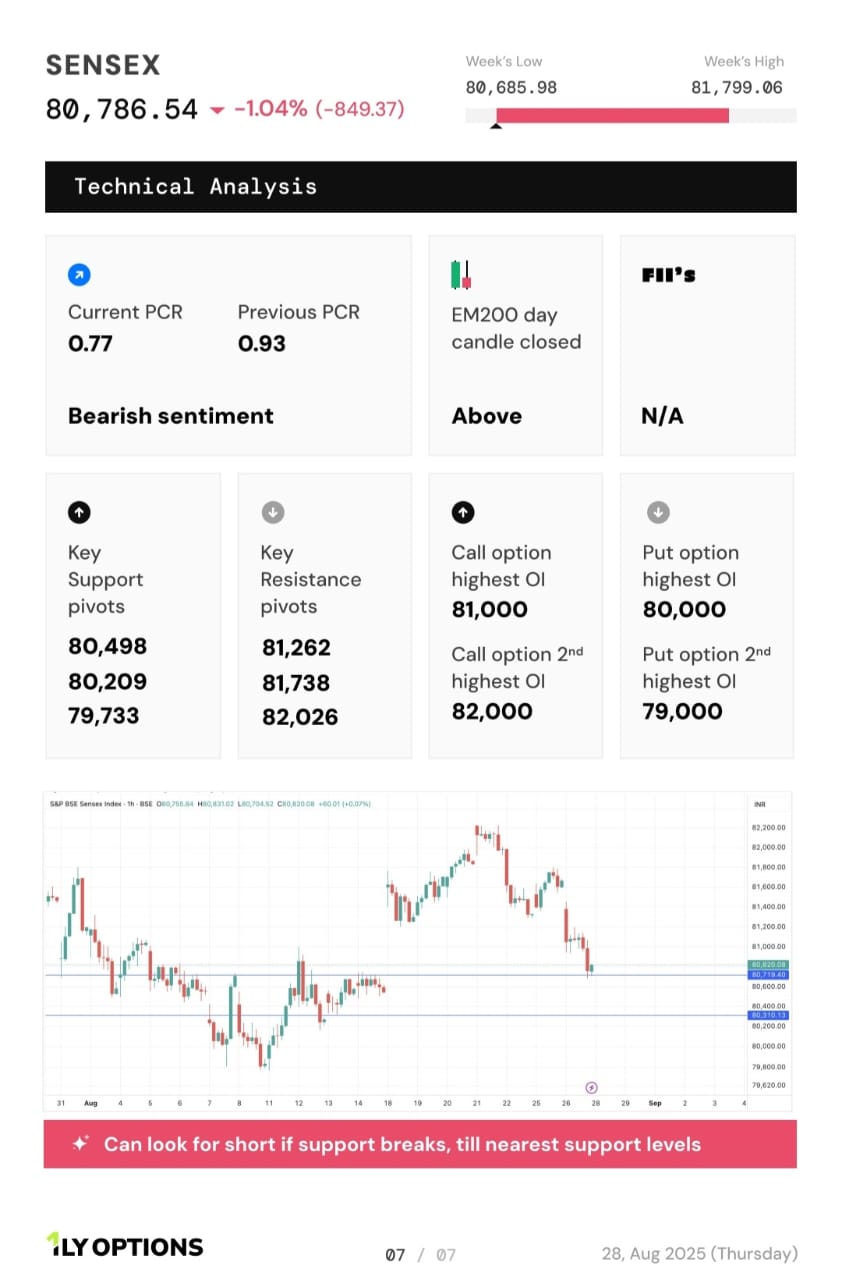Click the up-arrow icon above Call option highest OI

(x=462, y=512)
